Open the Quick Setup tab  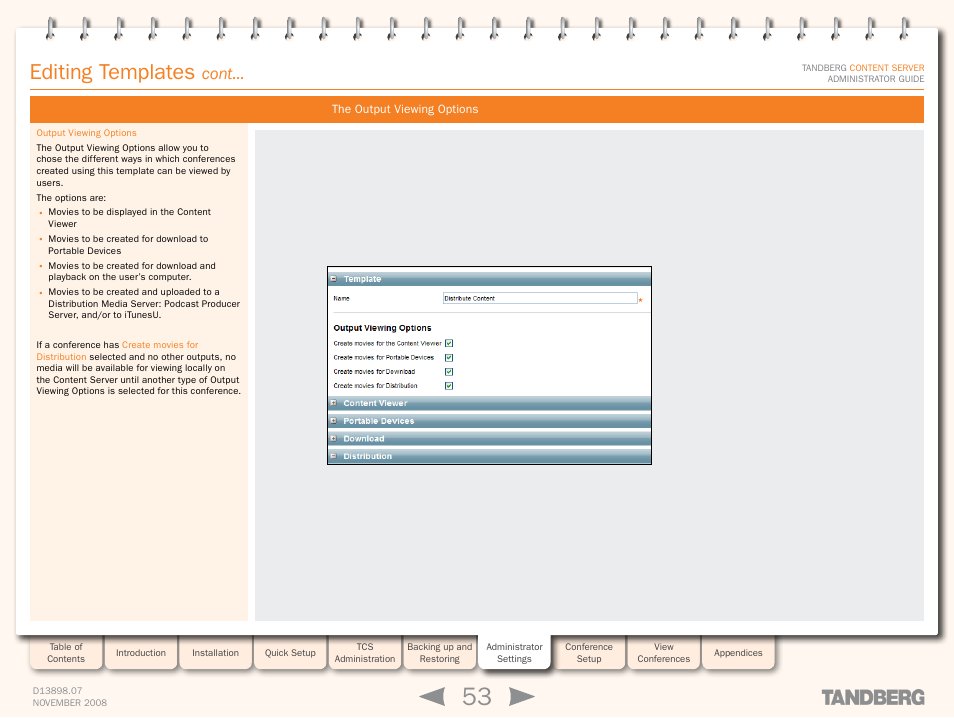[x=290, y=652]
